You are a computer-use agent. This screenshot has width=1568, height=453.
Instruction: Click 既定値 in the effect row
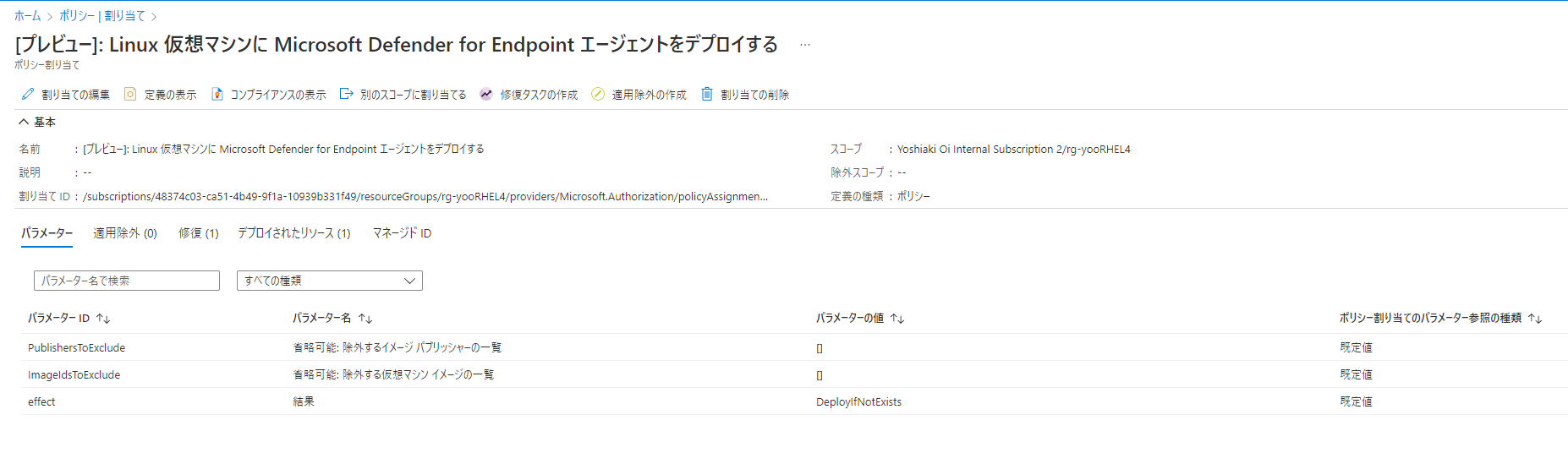click(x=1356, y=401)
